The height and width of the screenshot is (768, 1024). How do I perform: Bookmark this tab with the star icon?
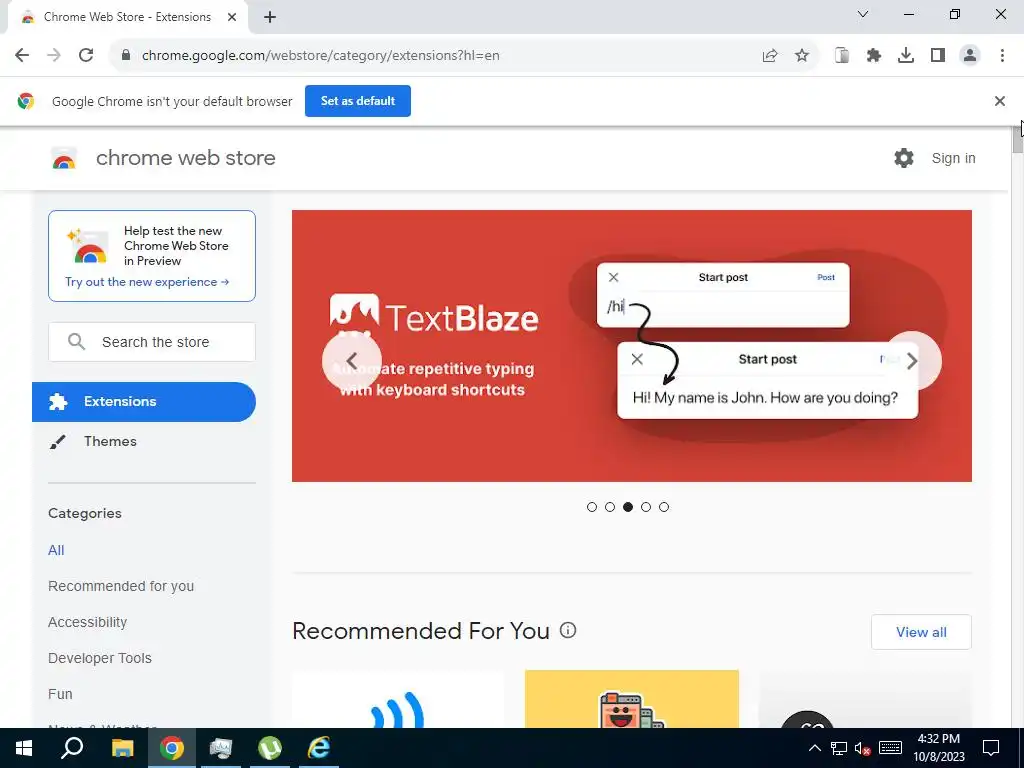pos(802,56)
